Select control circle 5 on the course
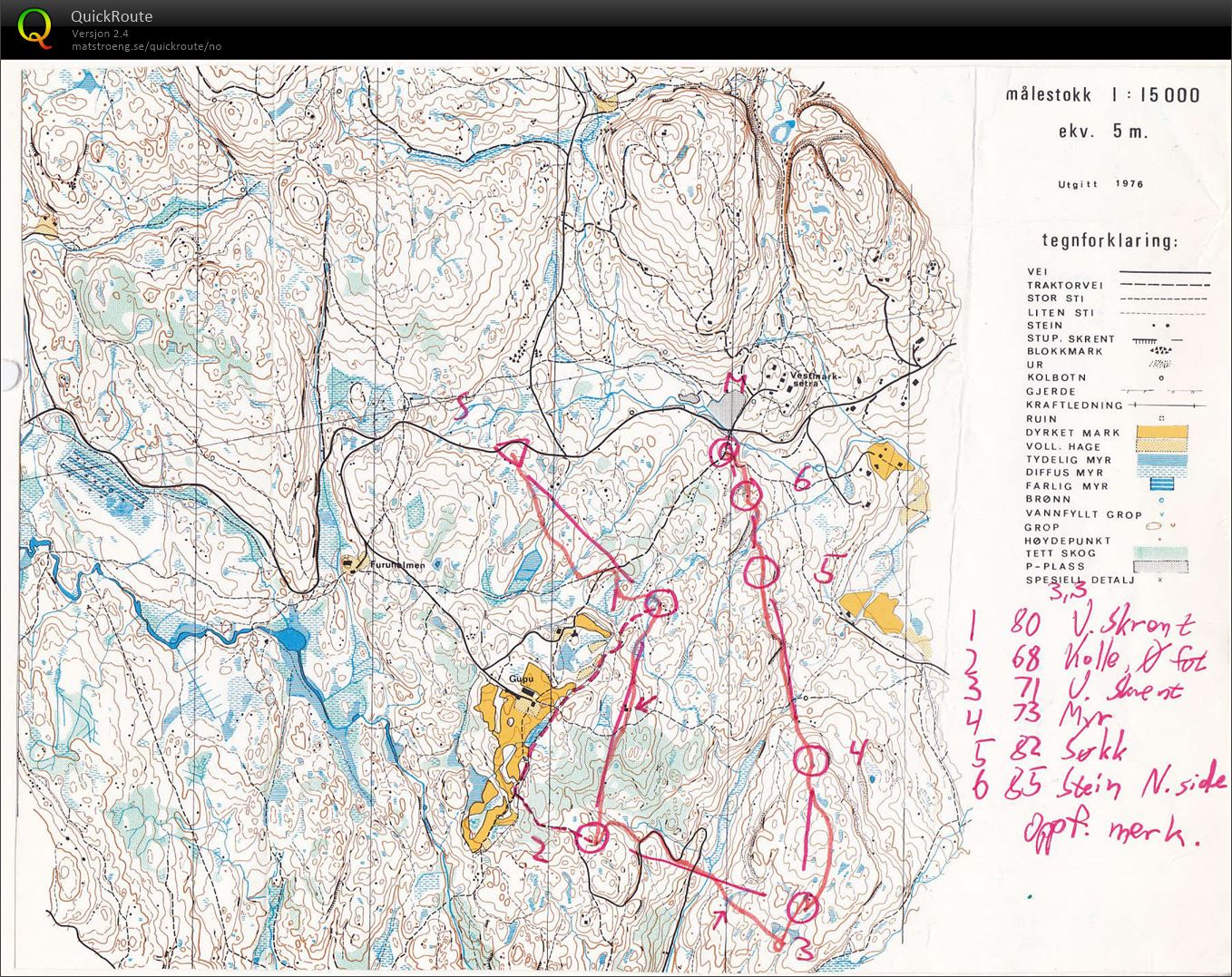 click(x=762, y=572)
